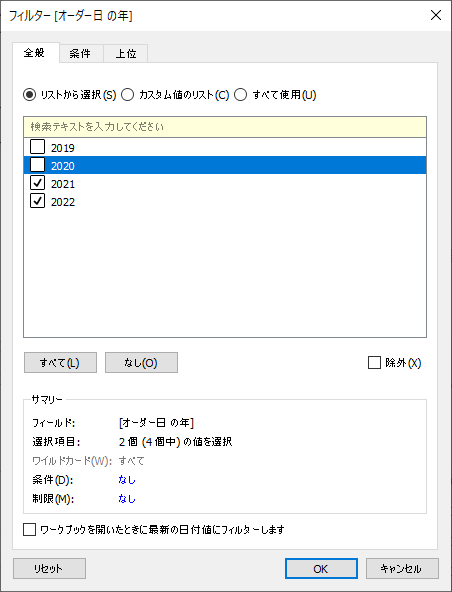
Task: Click the search text input field
Action: click(x=225, y=127)
